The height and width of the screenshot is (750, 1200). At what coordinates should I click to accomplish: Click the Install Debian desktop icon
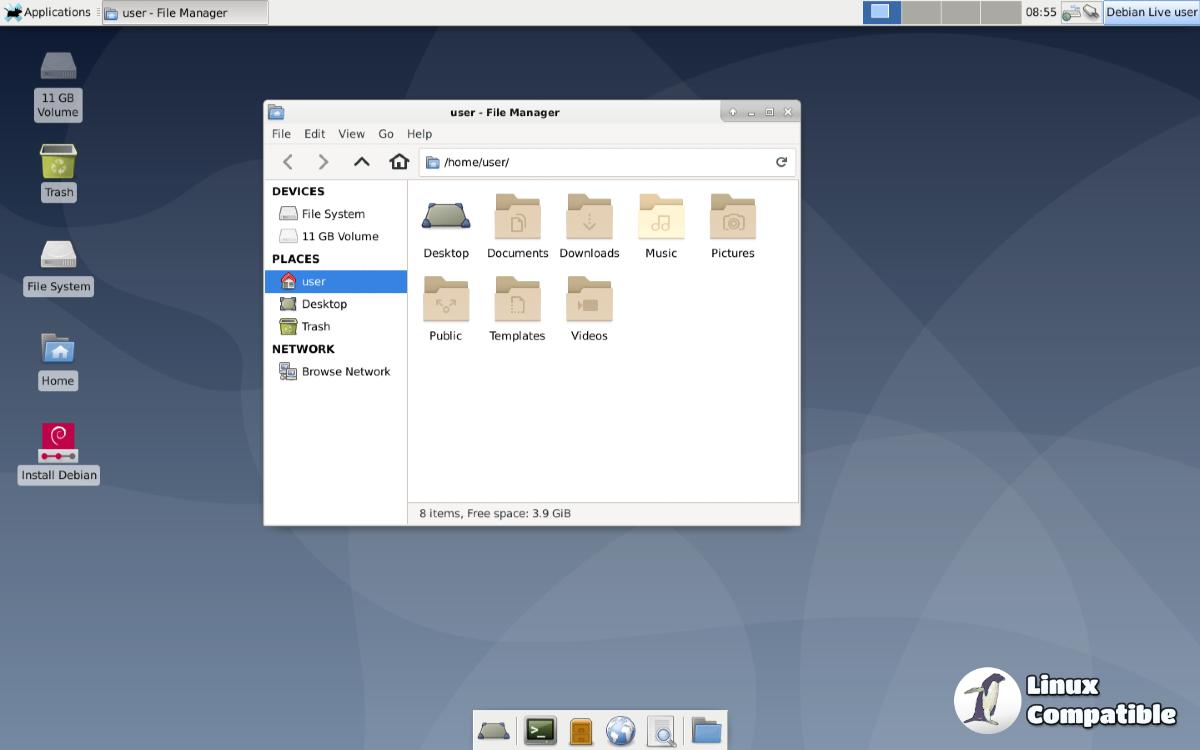click(x=58, y=442)
